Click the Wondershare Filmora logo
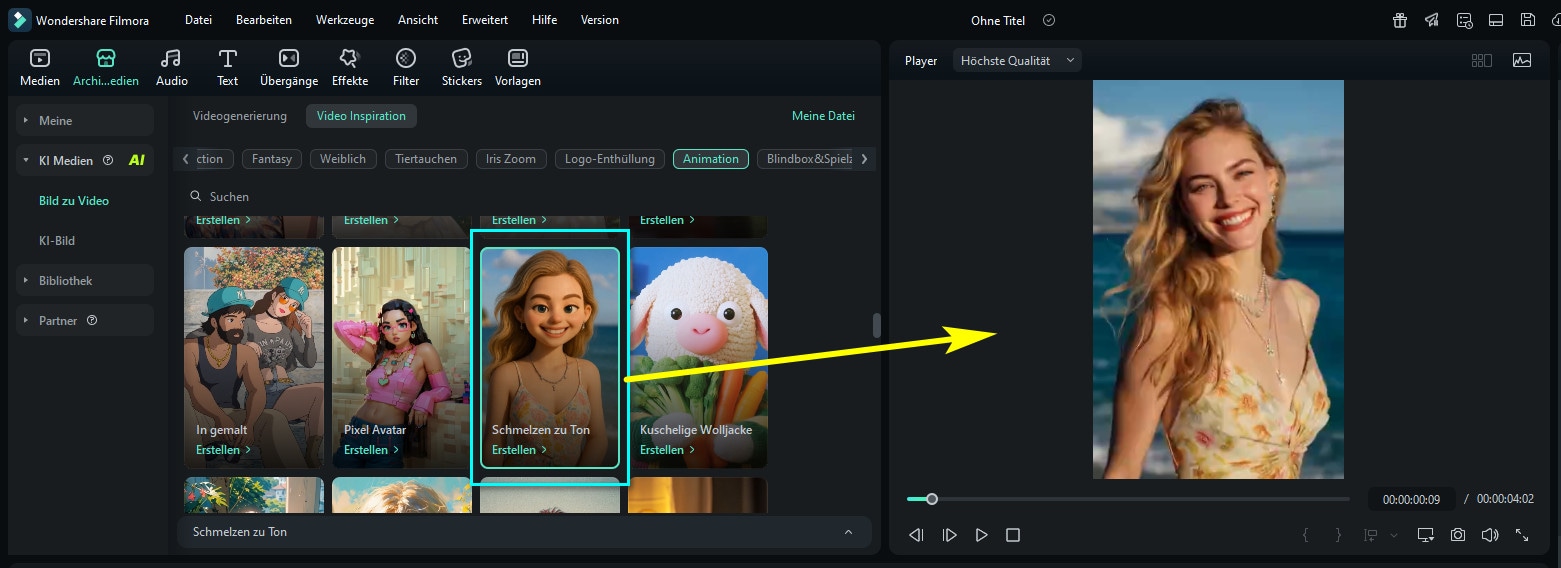The image size is (1561, 568). pyautogui.click(x=19, y=20)
